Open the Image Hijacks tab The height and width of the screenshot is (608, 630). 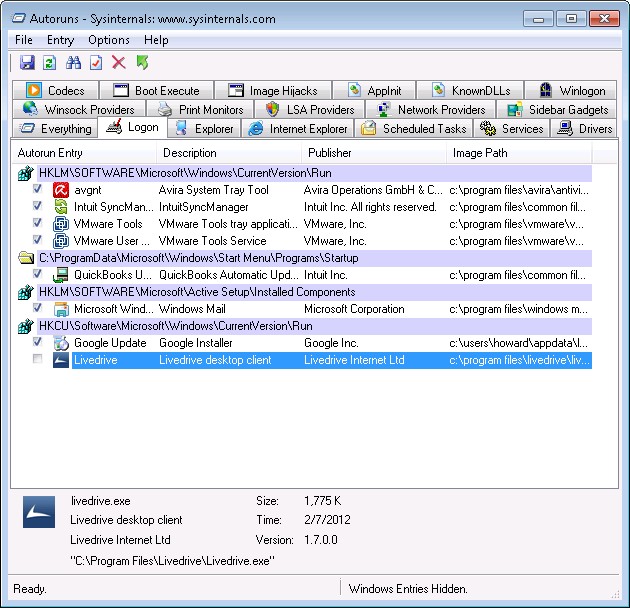click(273, 90)
